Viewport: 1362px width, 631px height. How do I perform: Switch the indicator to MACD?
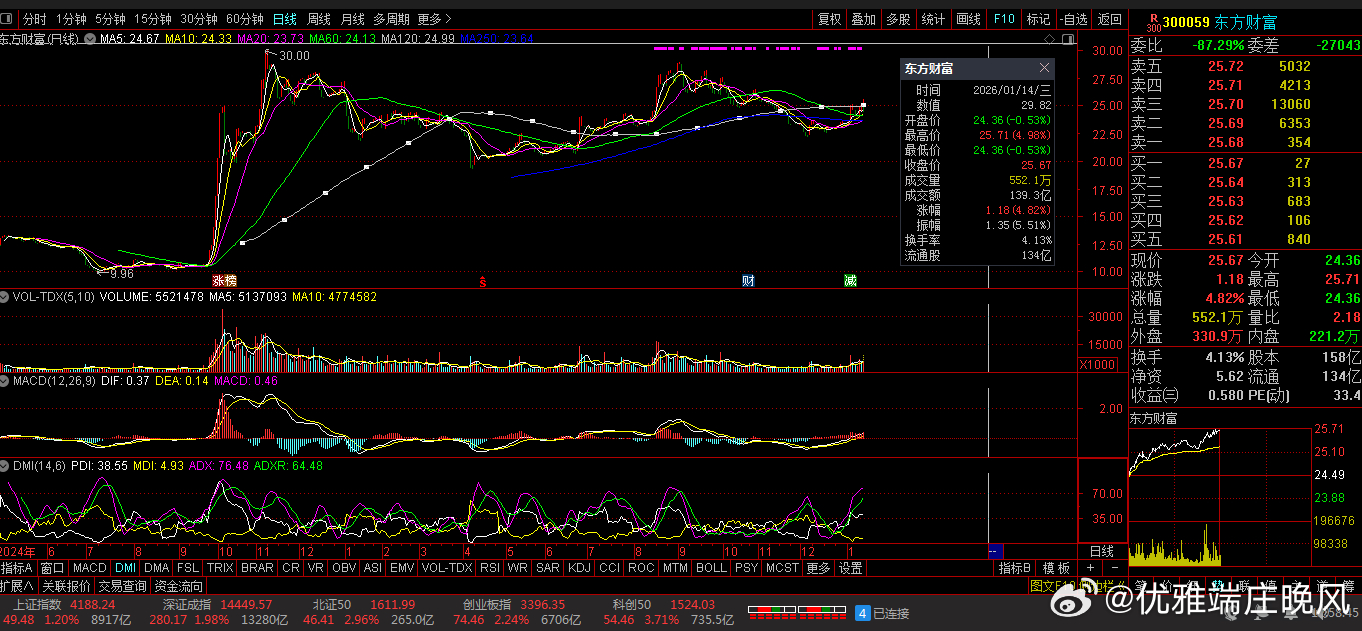(89, 568)
